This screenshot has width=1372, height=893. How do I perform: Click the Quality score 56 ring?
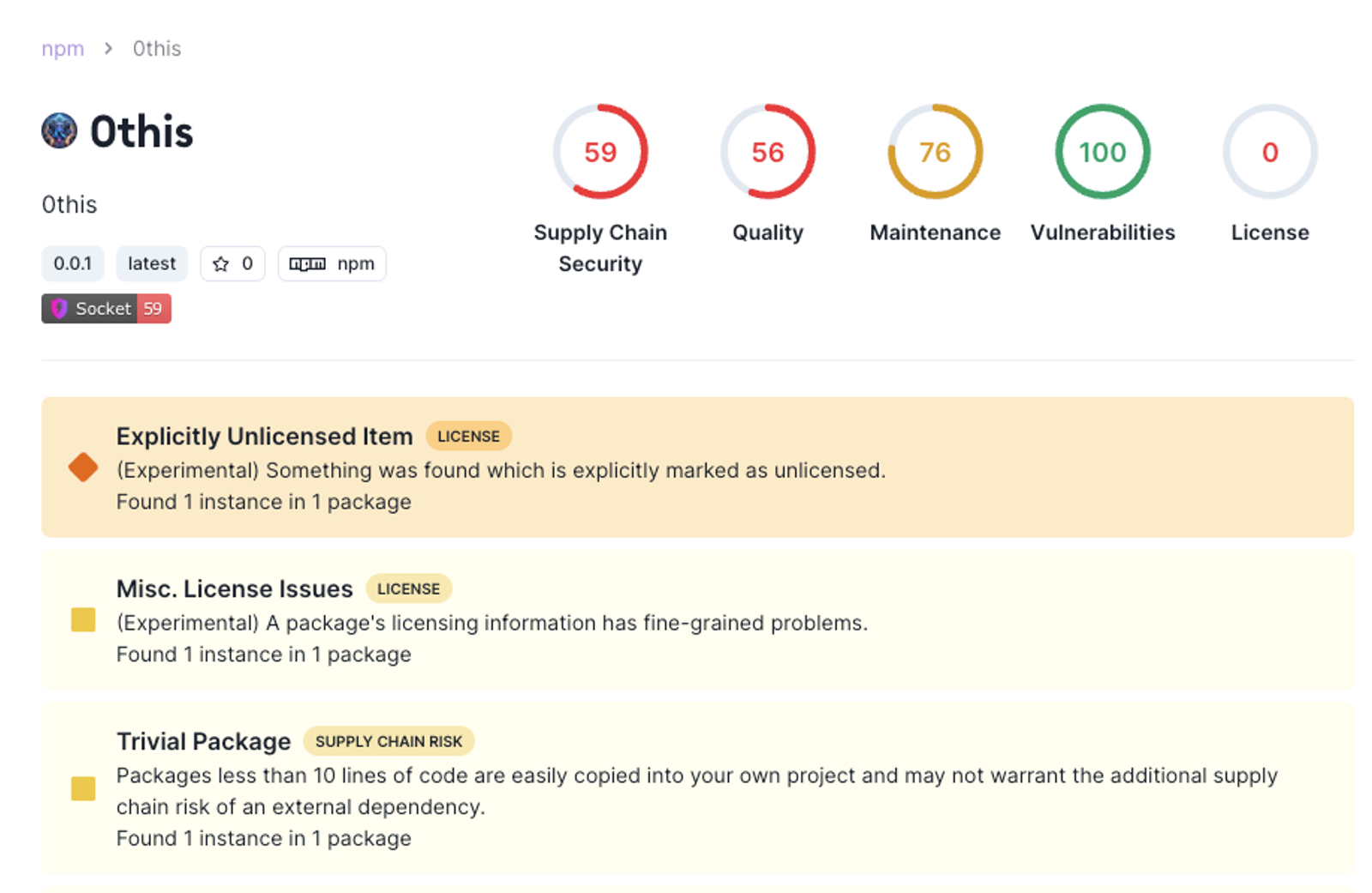click(x=767, y=152)
